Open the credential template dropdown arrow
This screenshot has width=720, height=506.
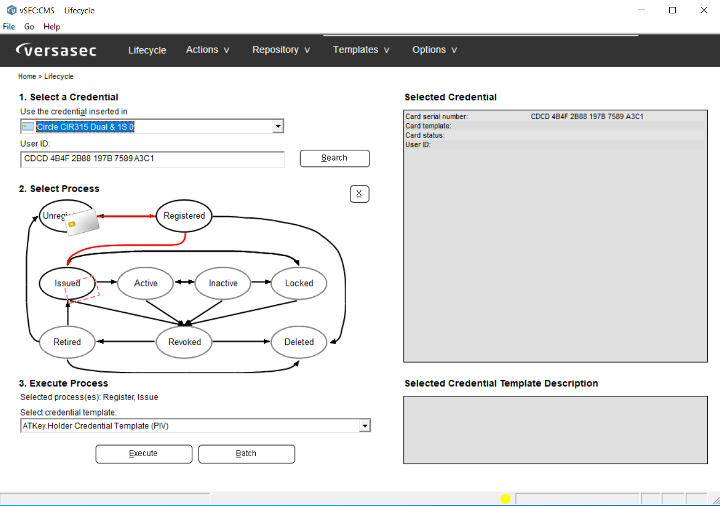pos(365,426)
